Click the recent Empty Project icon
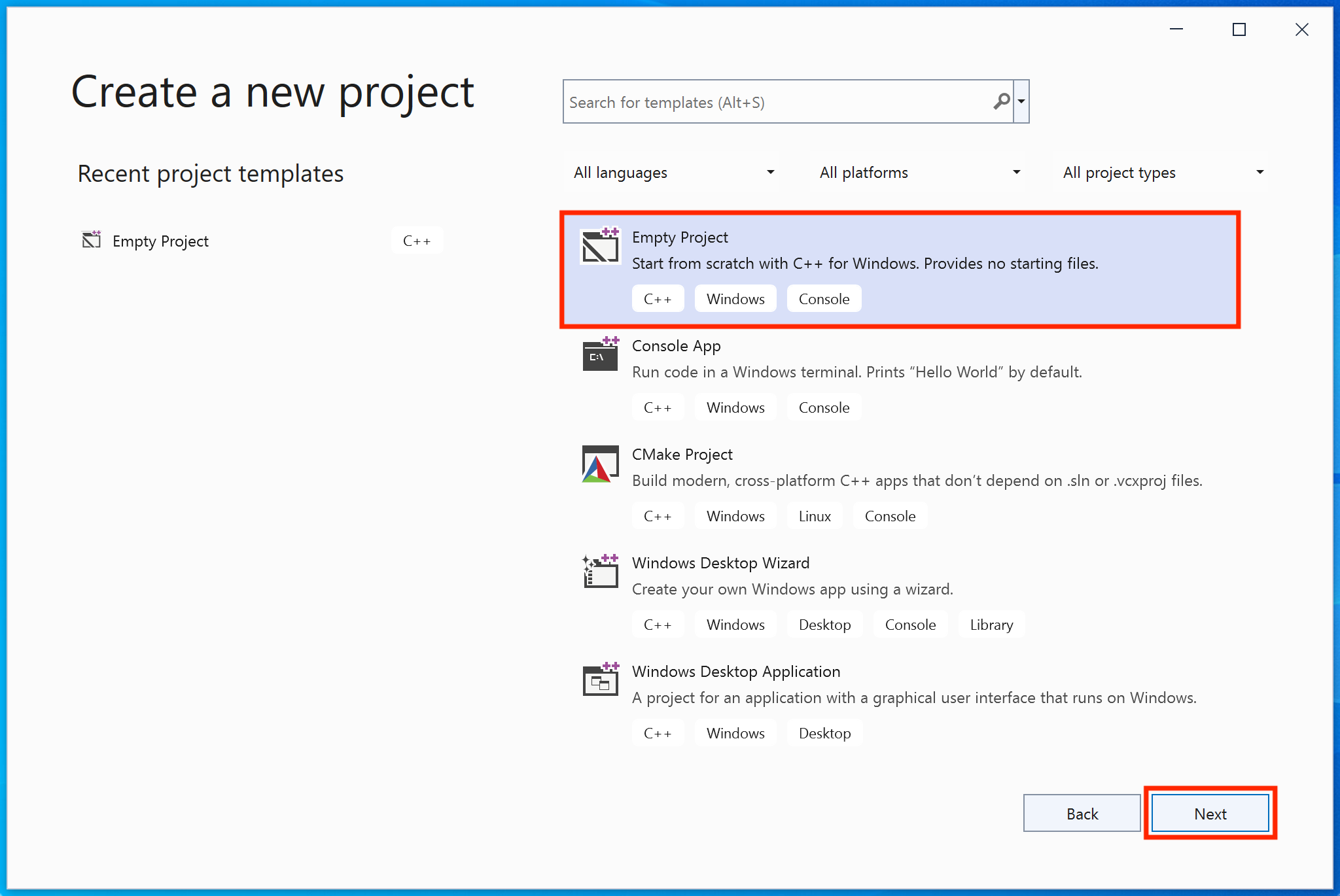This screenshot has width=1340, height=896. point(92,240)
